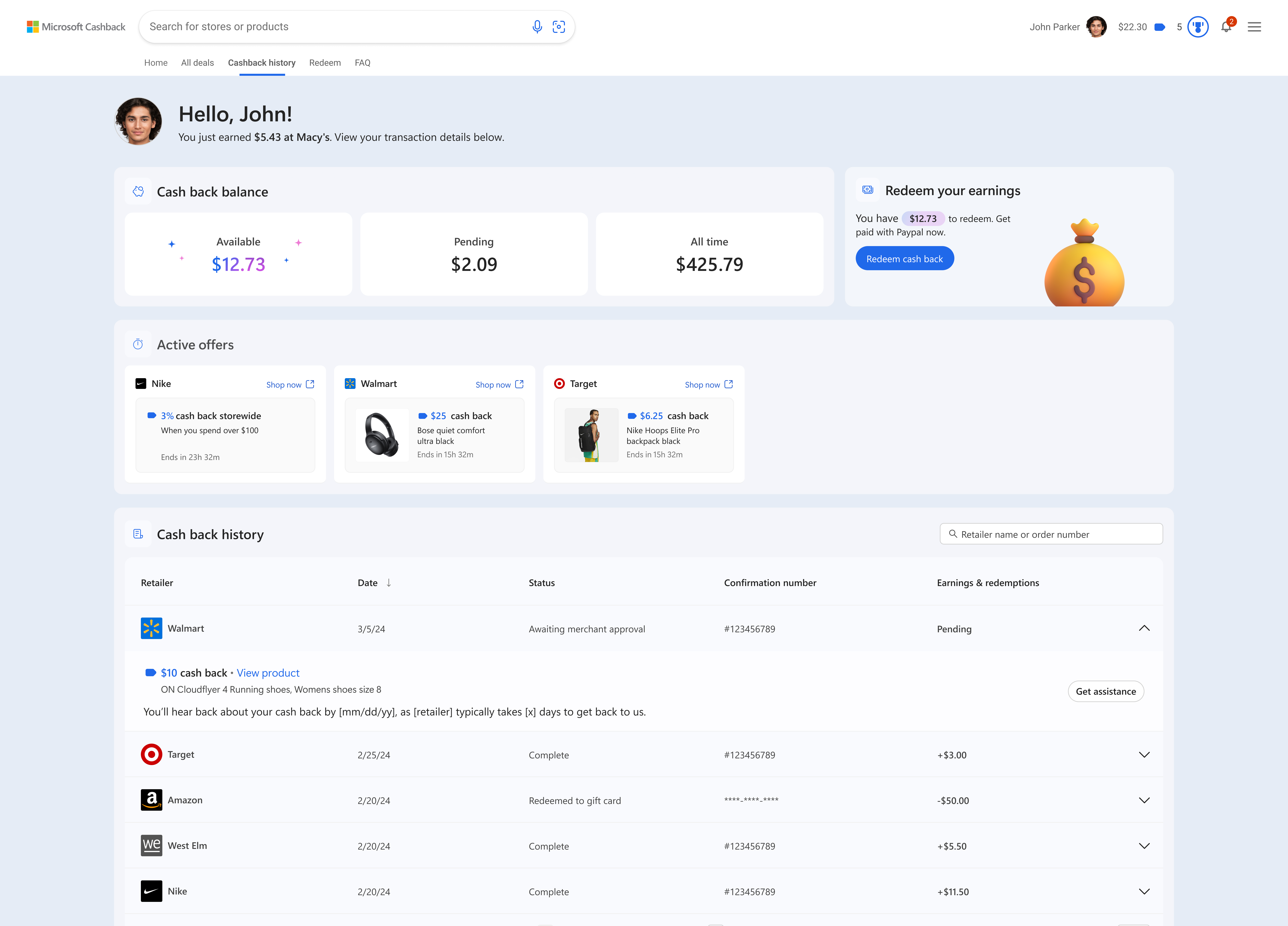Click the Nike logo in Active offers
Screen dimensions: 1288x926
[x=141, y=384]
